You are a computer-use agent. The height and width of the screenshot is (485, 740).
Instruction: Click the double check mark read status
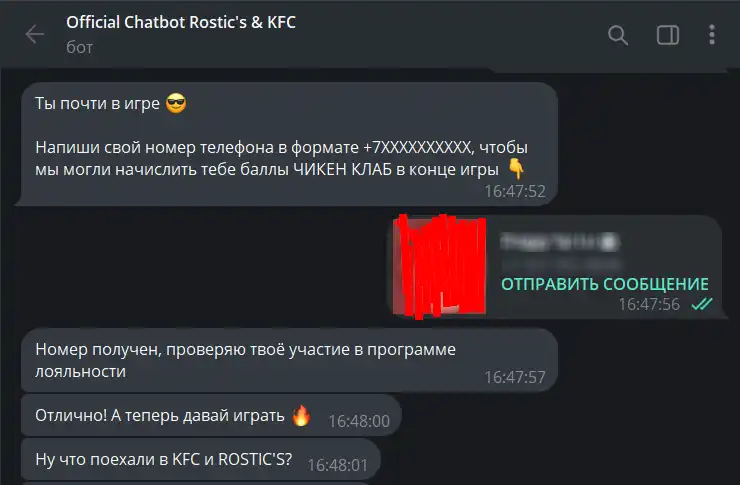pyautogui.click(x=702, y=304)
